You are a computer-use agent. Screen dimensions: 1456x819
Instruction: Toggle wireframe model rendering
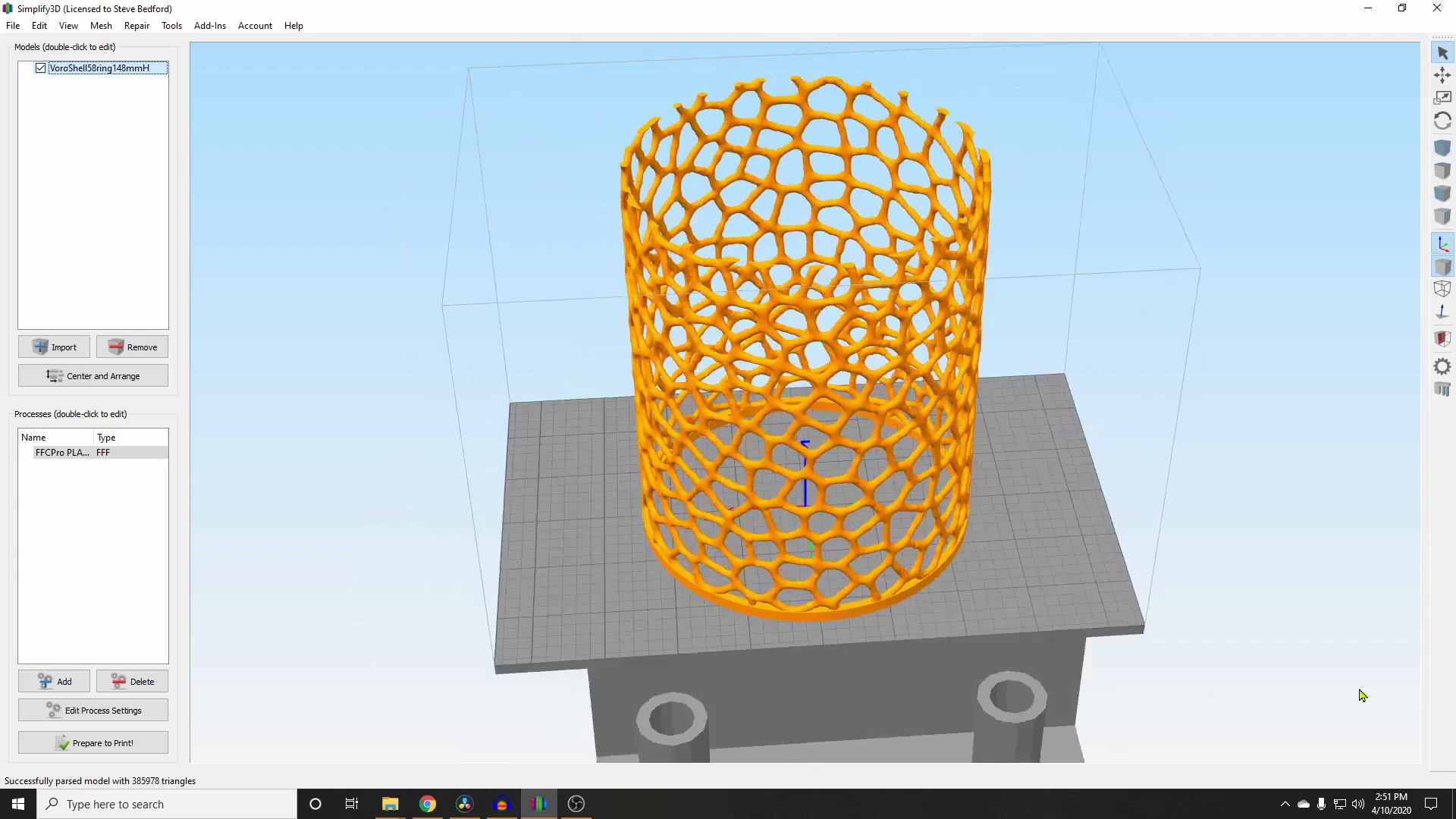click(x=1442, y=289)
